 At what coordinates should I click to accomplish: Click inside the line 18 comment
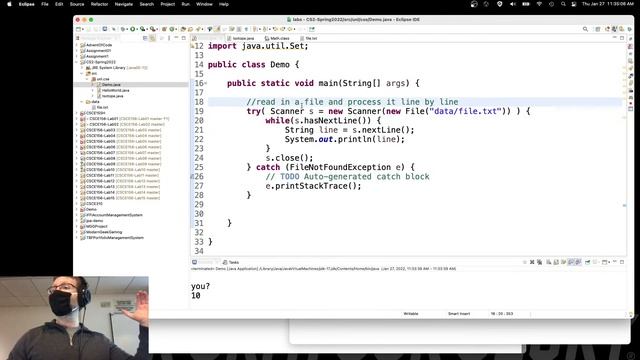pyautogui.click(x=352, y=102)
